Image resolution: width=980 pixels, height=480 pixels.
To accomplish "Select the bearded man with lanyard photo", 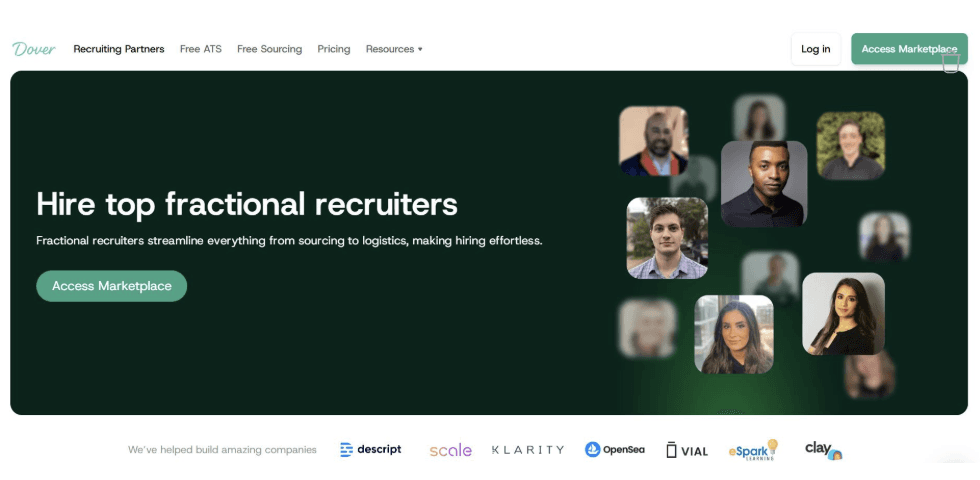I will click(x=653, y=141).
